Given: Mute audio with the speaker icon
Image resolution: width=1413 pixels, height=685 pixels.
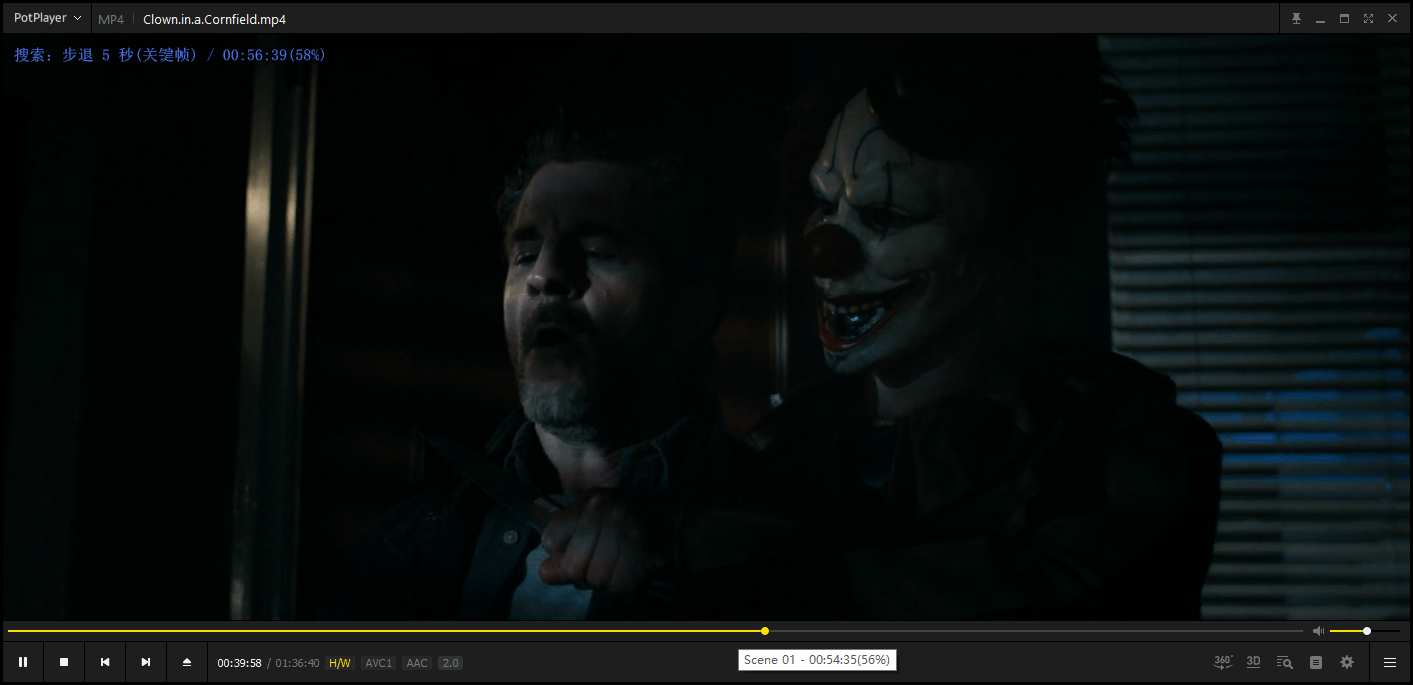Looking at the screenshot, I should click(x=1318, y=631).
